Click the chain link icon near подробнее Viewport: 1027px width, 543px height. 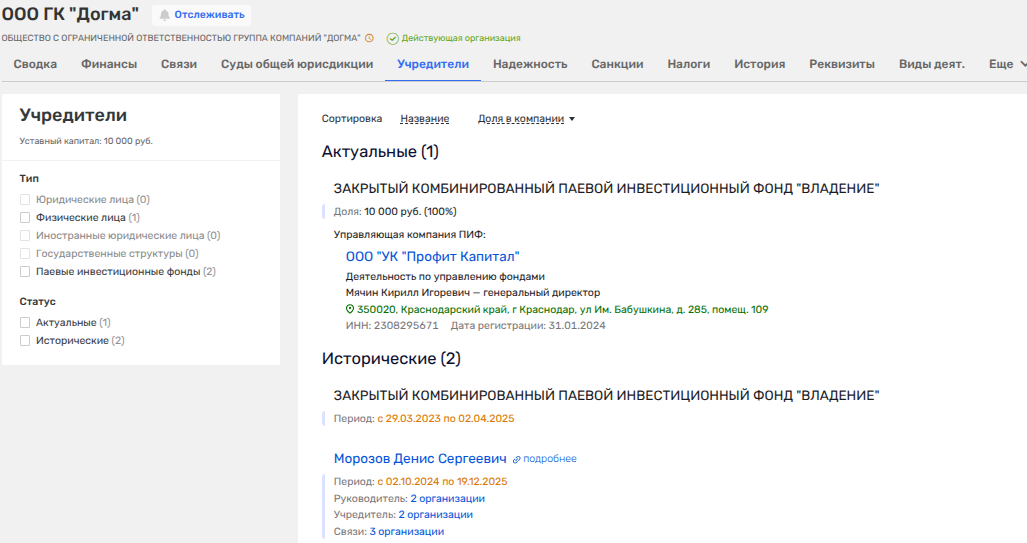pyautogui.click(x=517, y=459)
